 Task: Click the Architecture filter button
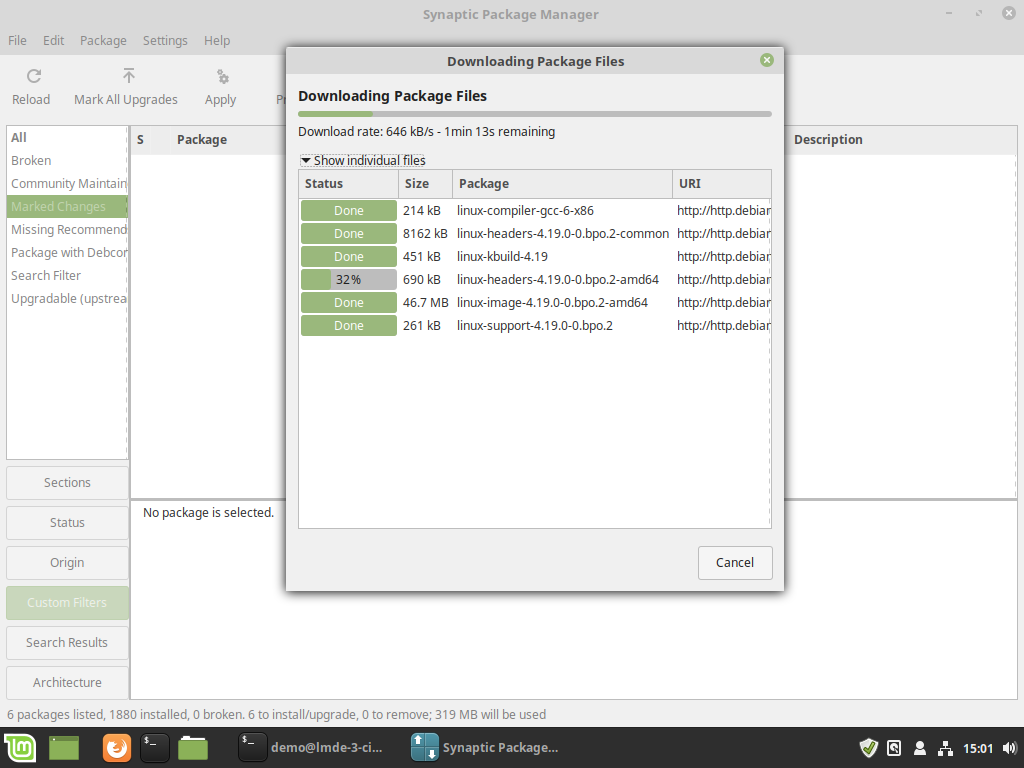(x=67, y=682)
